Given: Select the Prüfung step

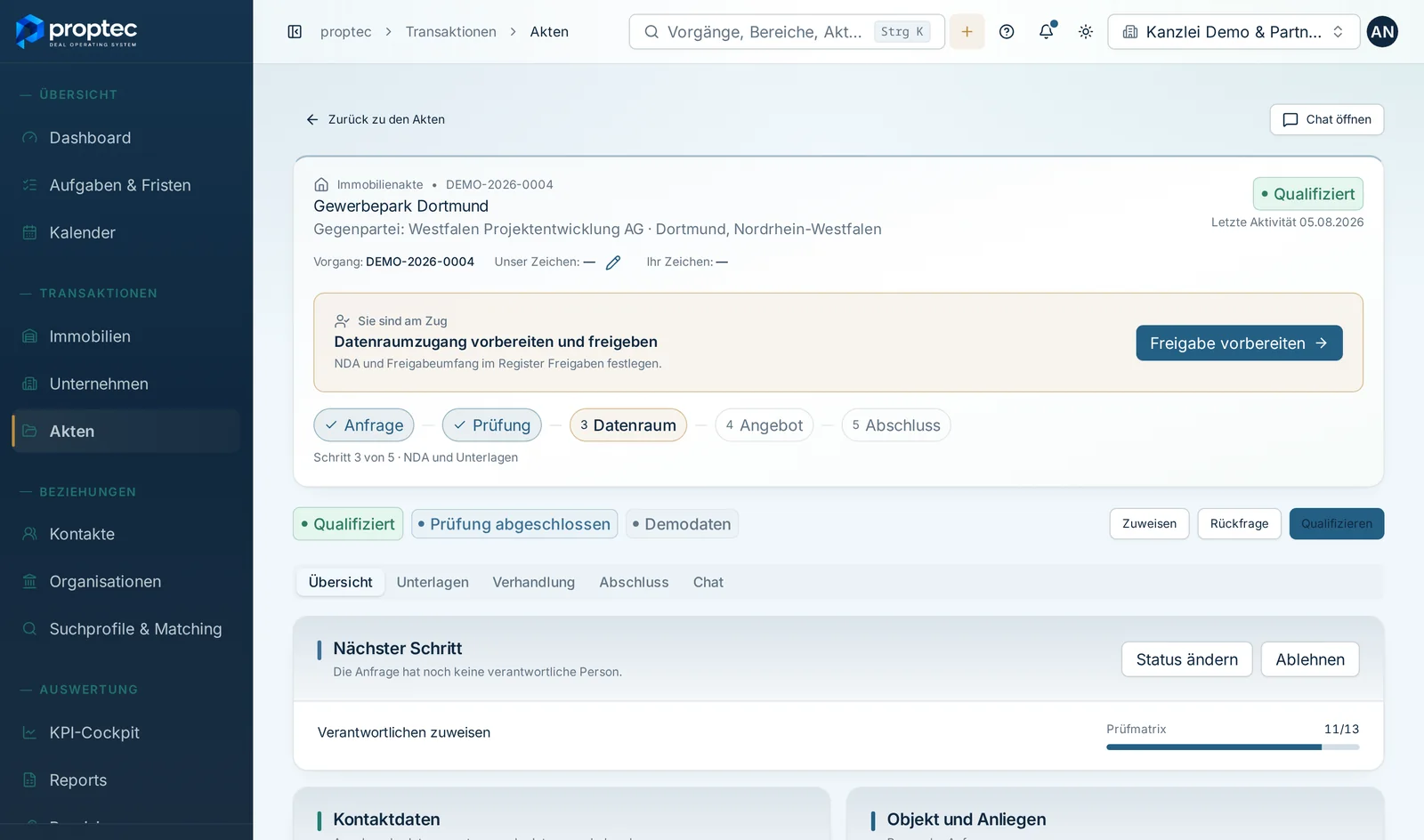Looking at the screenshot, I should (x=492, y=425).
